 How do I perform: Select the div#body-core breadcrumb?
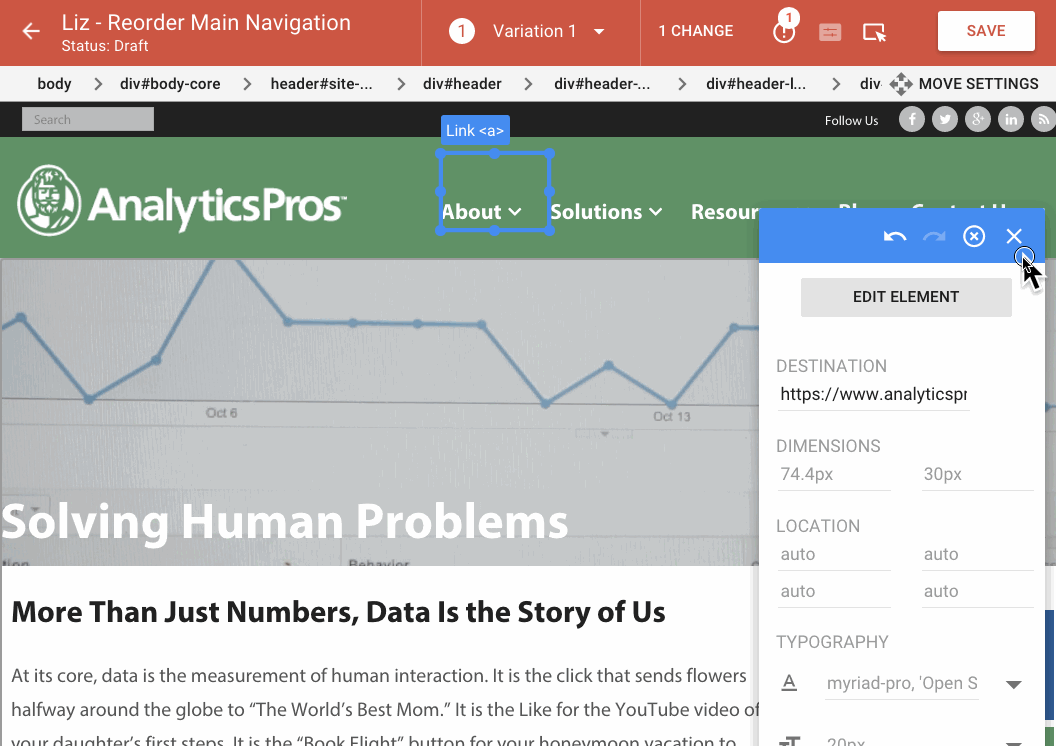(170, 84)
